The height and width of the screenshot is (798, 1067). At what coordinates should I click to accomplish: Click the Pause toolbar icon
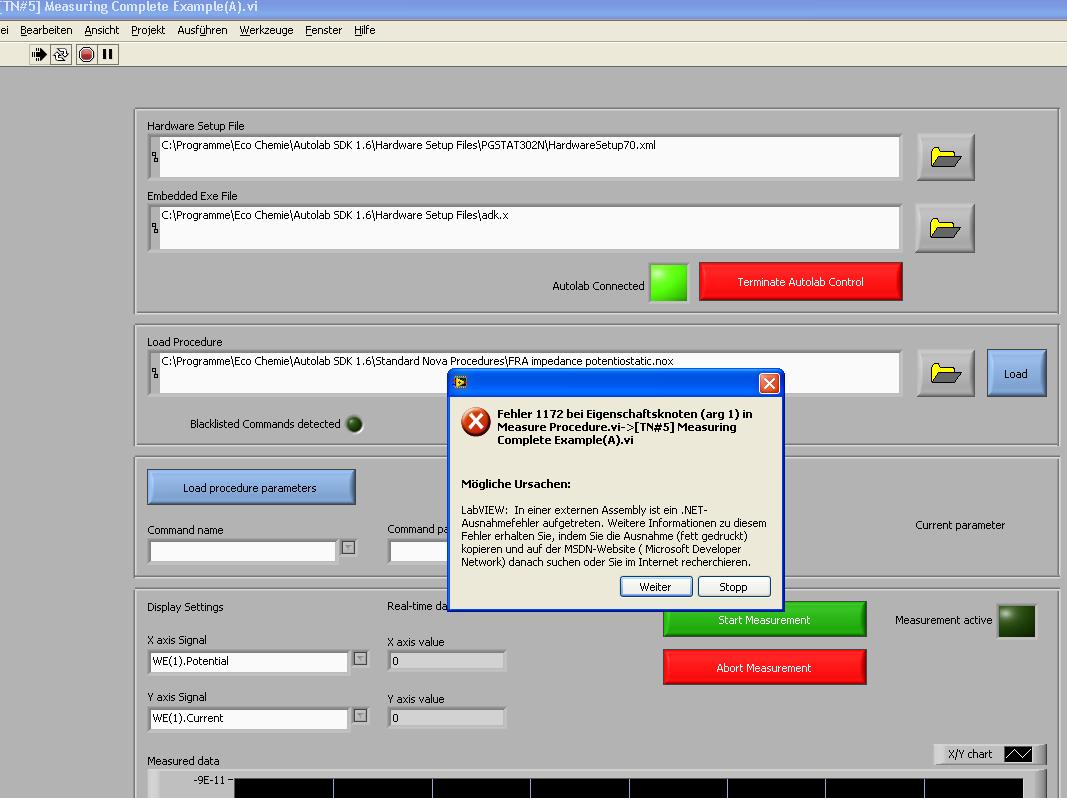pyautogui.click(x=108, y=54)
